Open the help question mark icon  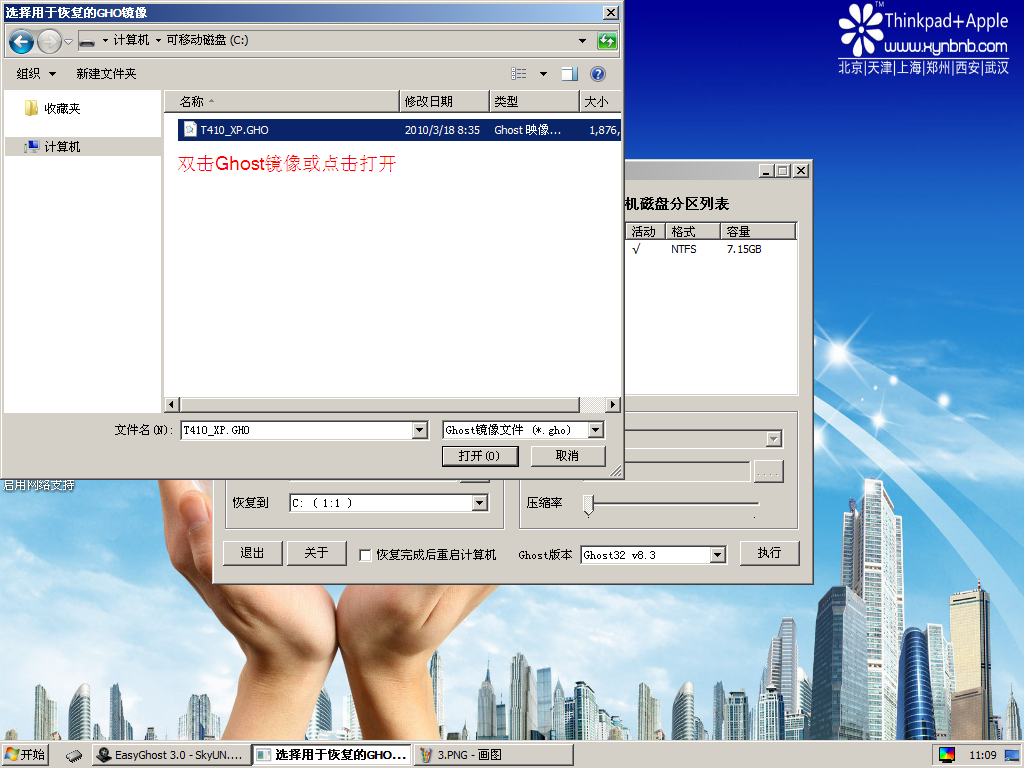tap(598, 74)
